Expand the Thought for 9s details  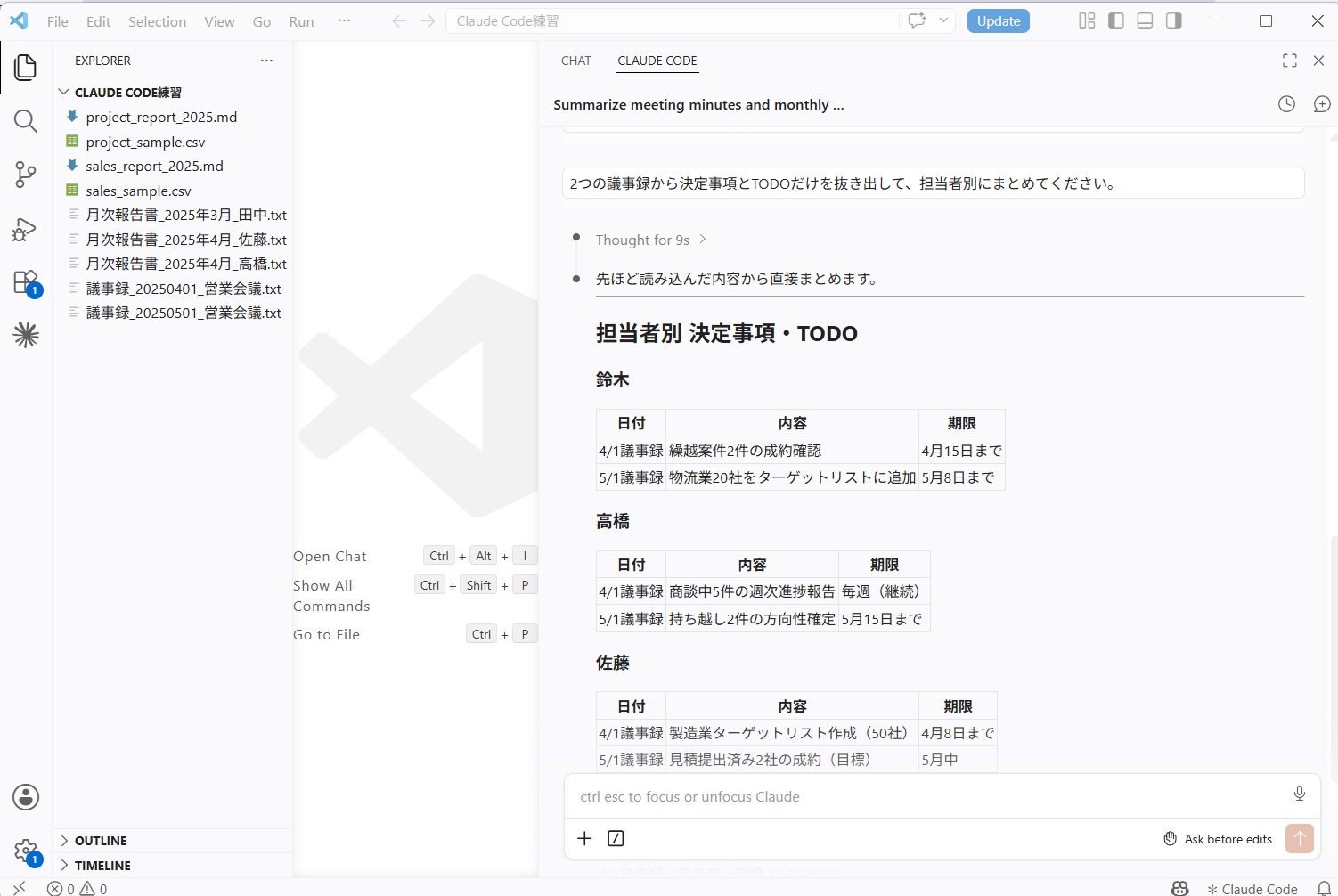coord(651,240)
